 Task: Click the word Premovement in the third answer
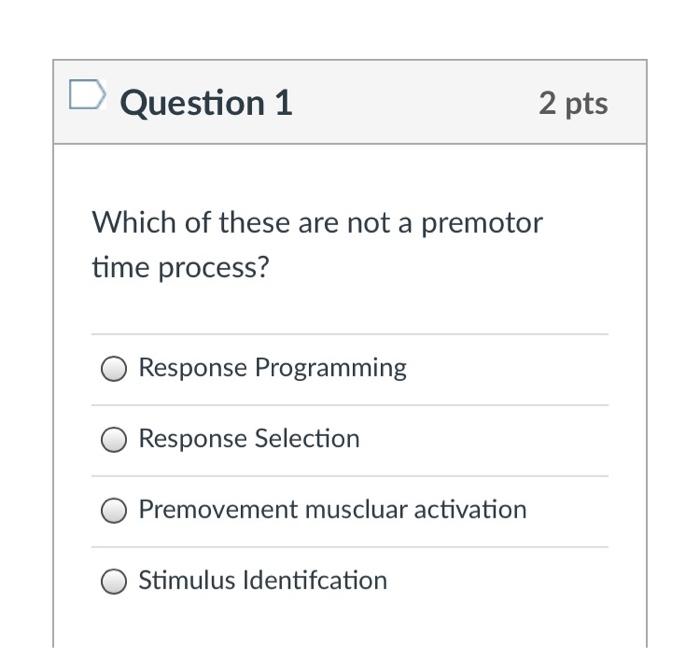[x=218, y=510]
